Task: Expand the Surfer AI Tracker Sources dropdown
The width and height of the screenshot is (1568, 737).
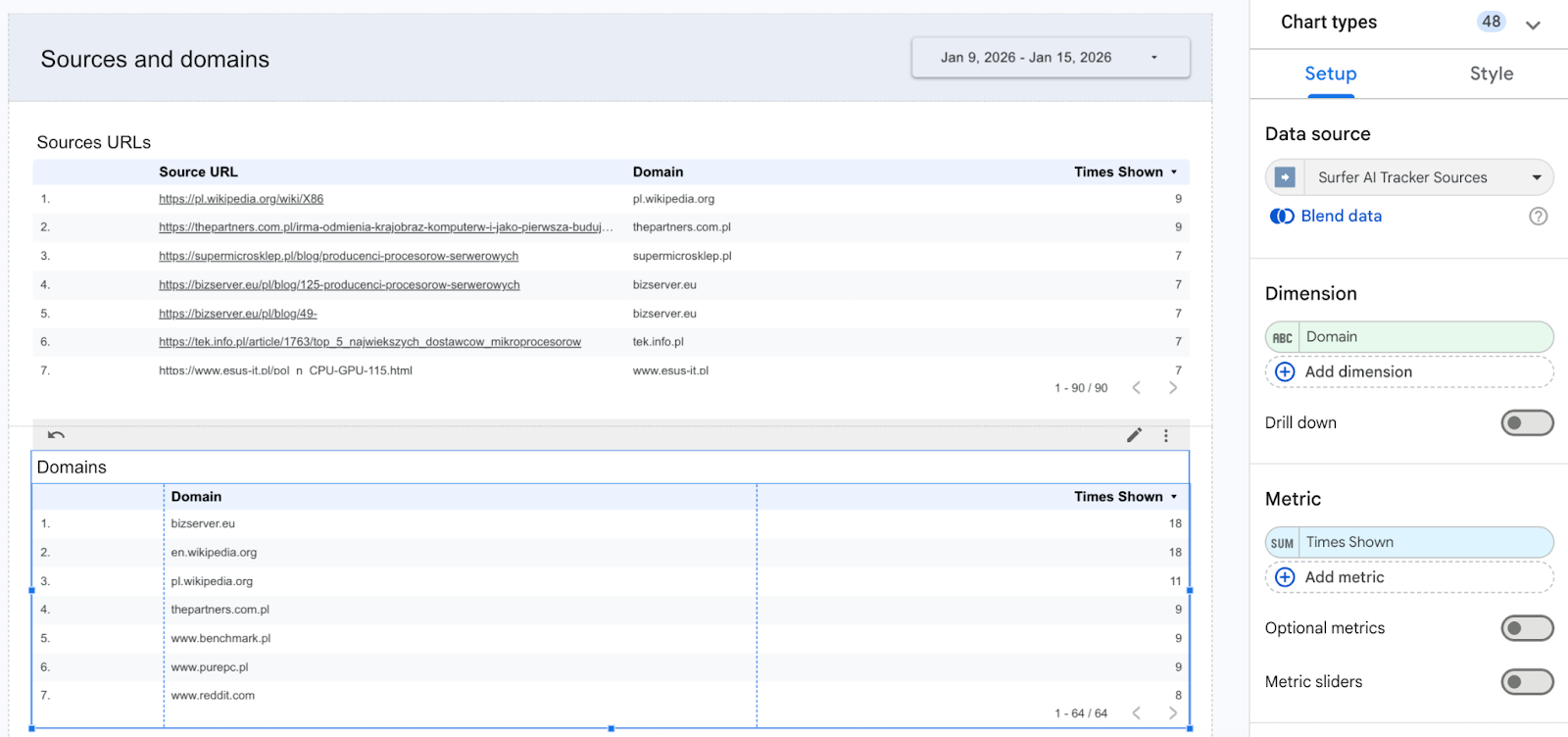Action: point(1536,177)
